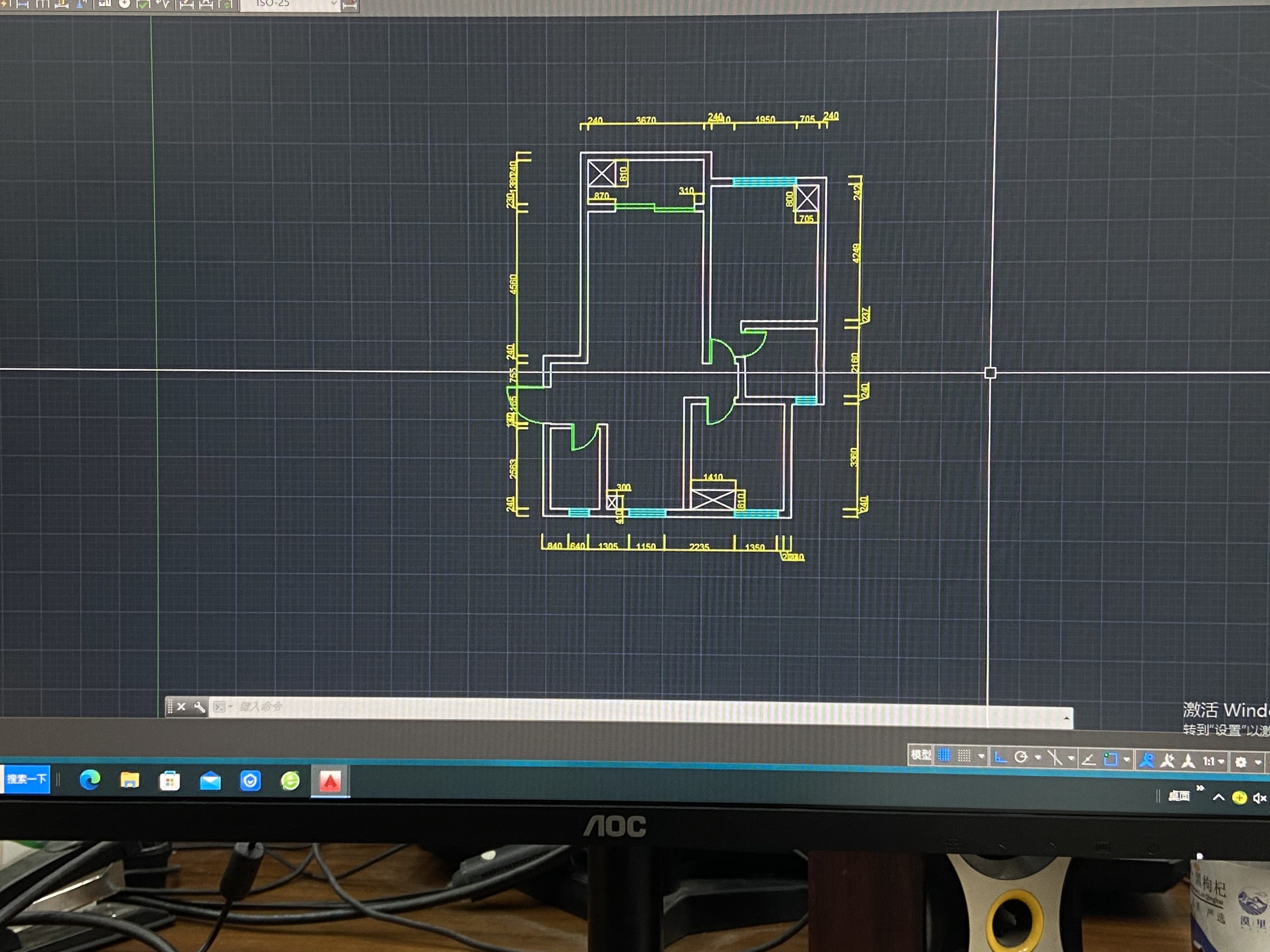Click 桌面 desktop toolbar label
This screenshot has width=1270, height=952.
click(1179, 795)
